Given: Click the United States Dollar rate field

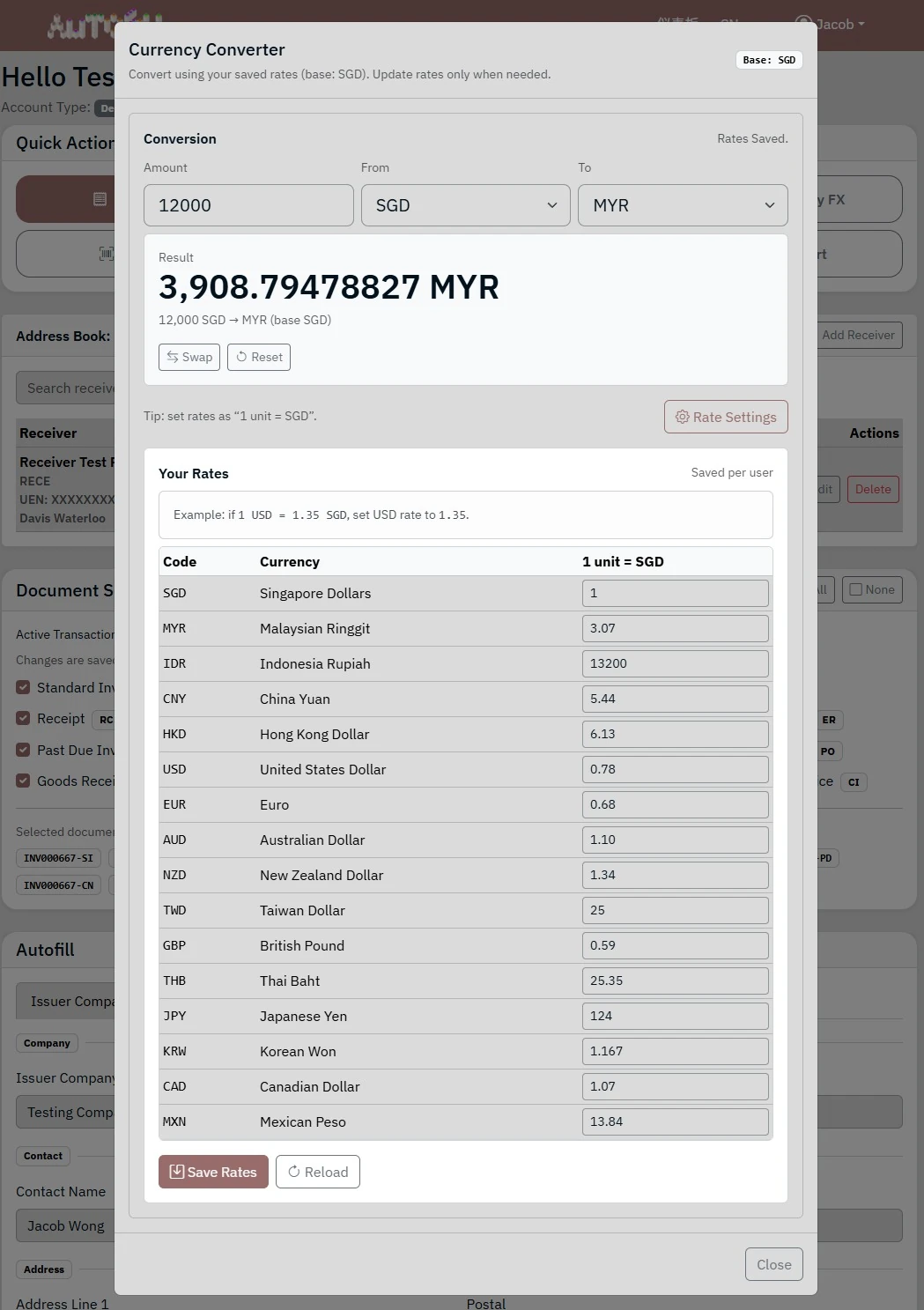Looking at the screenshot, I should click(675, 769).
